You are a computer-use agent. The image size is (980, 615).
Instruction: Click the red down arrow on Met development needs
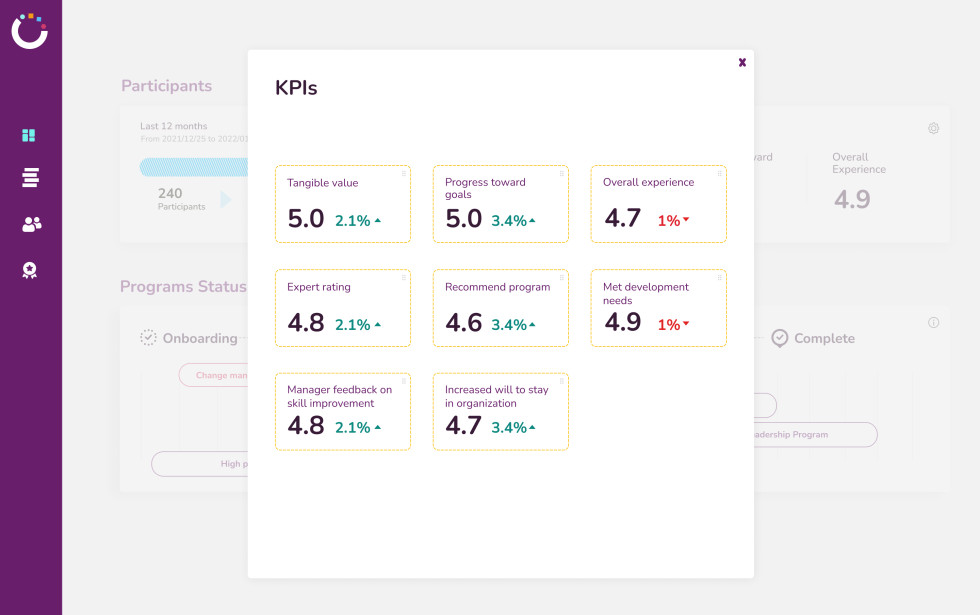[x=686, y=325]
